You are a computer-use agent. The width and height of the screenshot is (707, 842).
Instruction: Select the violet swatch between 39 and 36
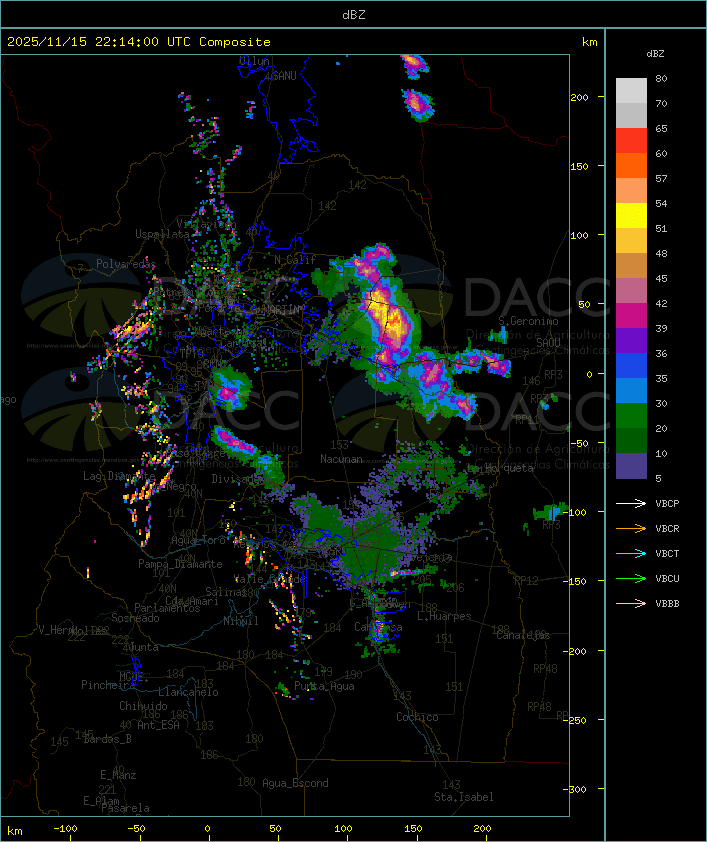click(x=631, y=341)
